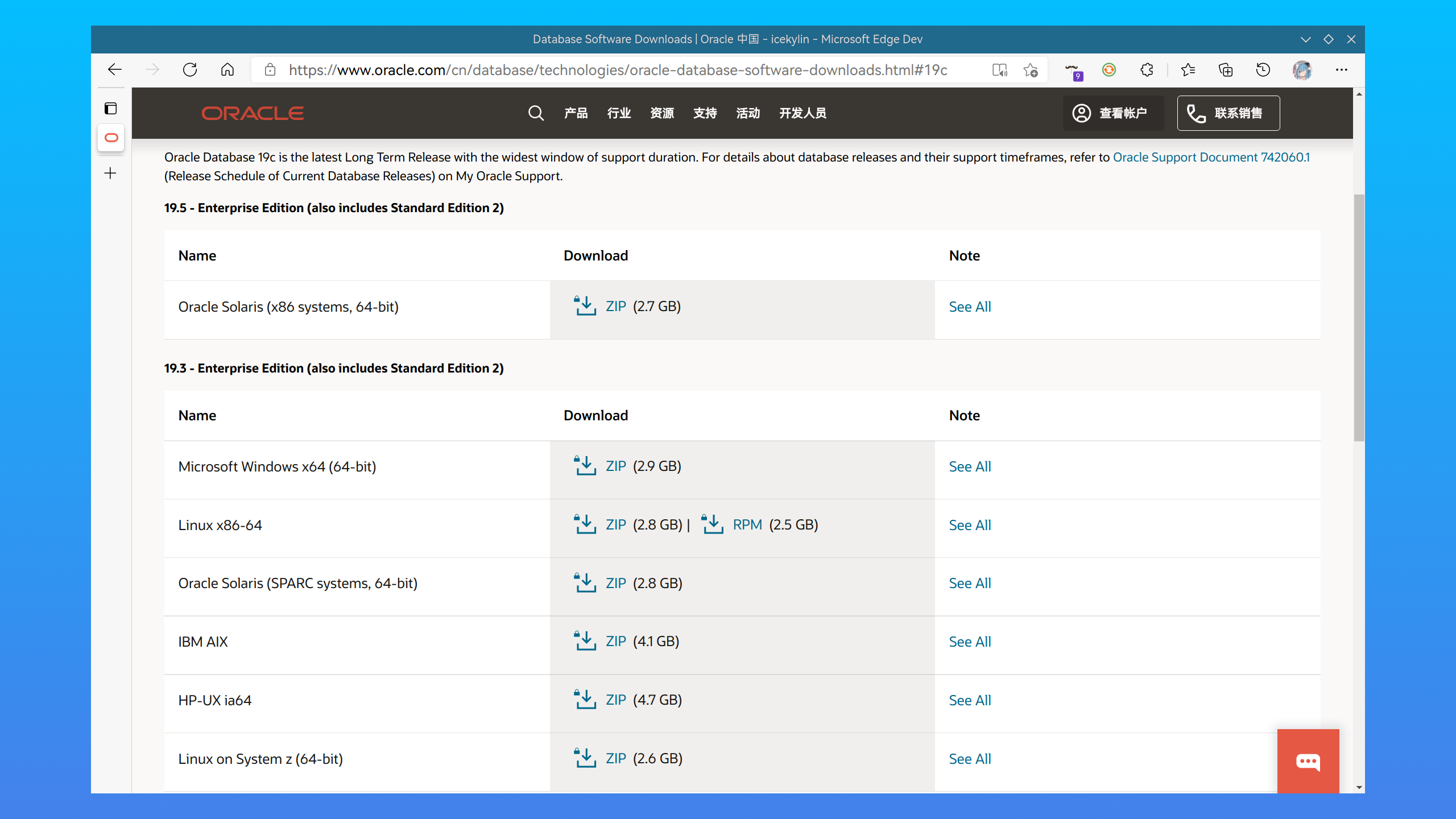Open browsing History
The height and width of the screenshot is (819, 1456).
tap(1263, 69)
